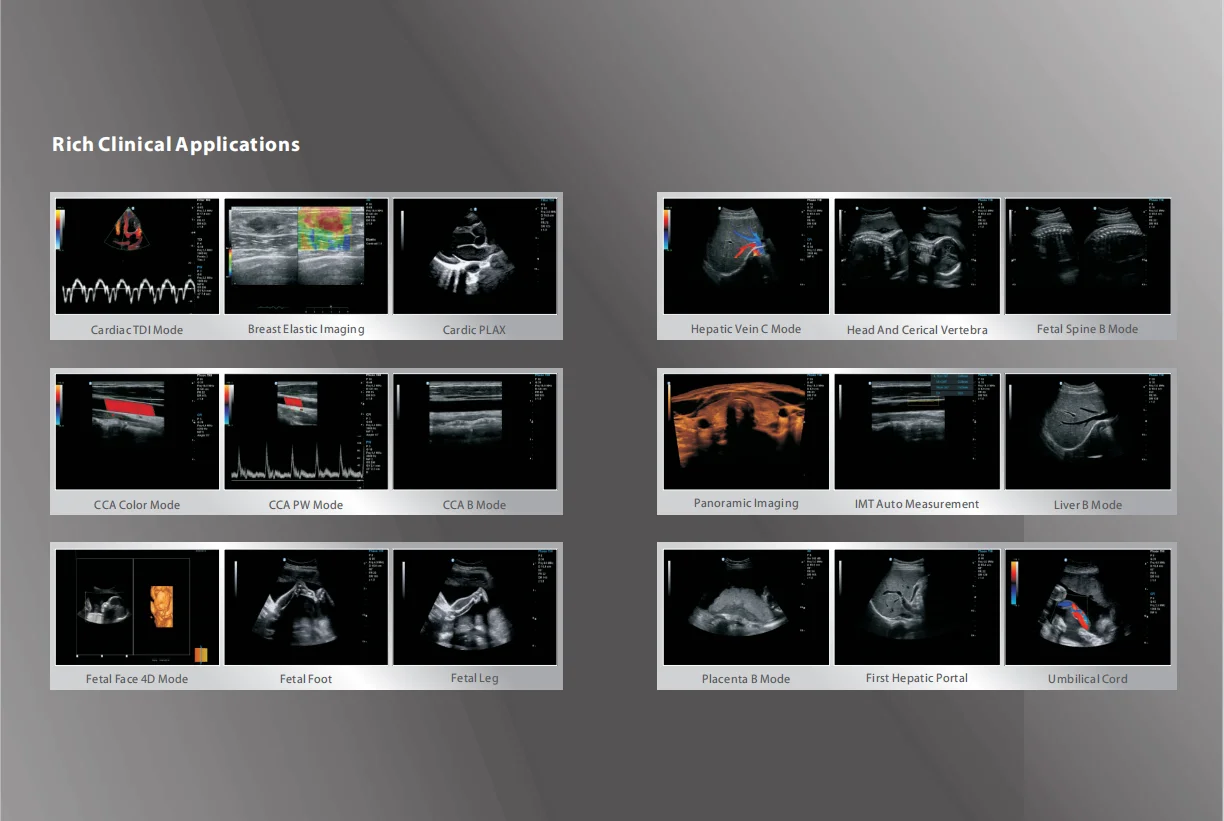The image size is (1224, 821).
Task: Click the 'Fetal Foot' caption text
Action: (x=306, y=679)
